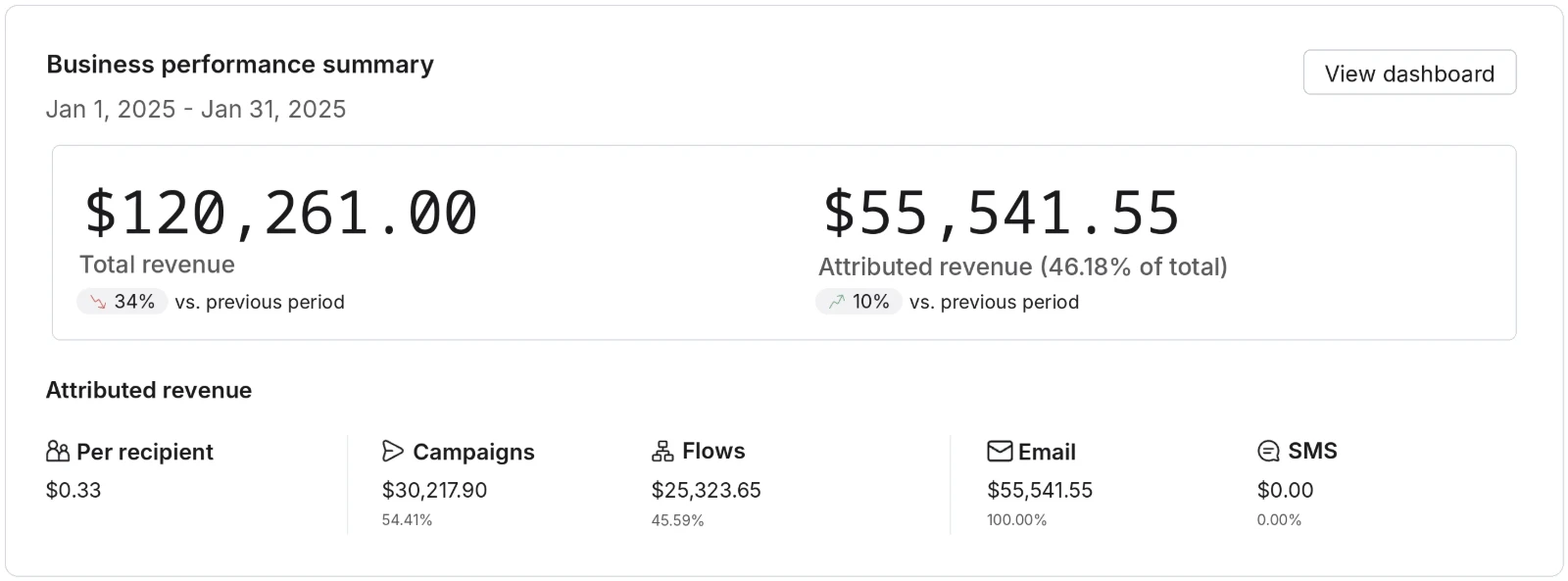Click the Email envelope icon
Screen dimensions: 1568x581
click(1000, 452)
